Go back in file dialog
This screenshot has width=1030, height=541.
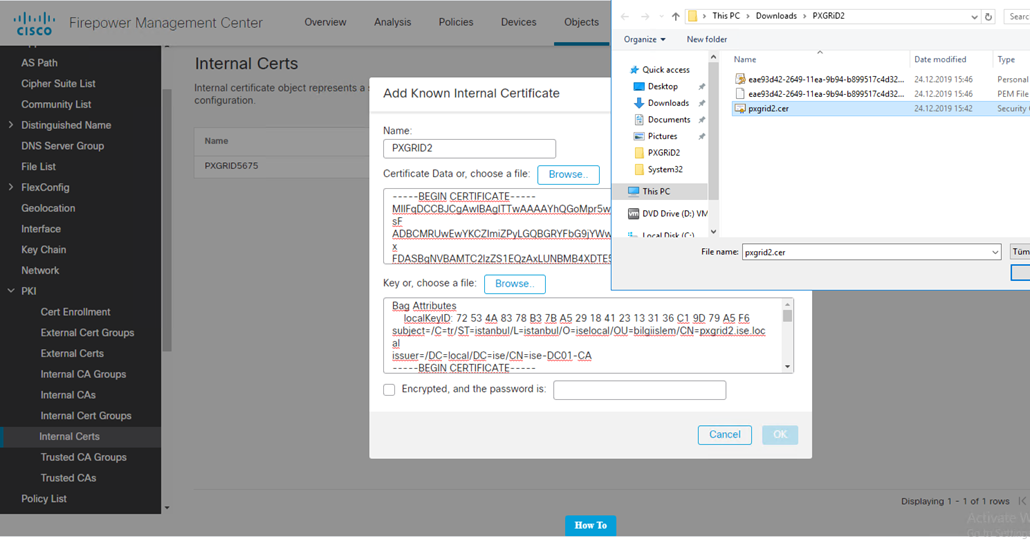coord(625,16)
